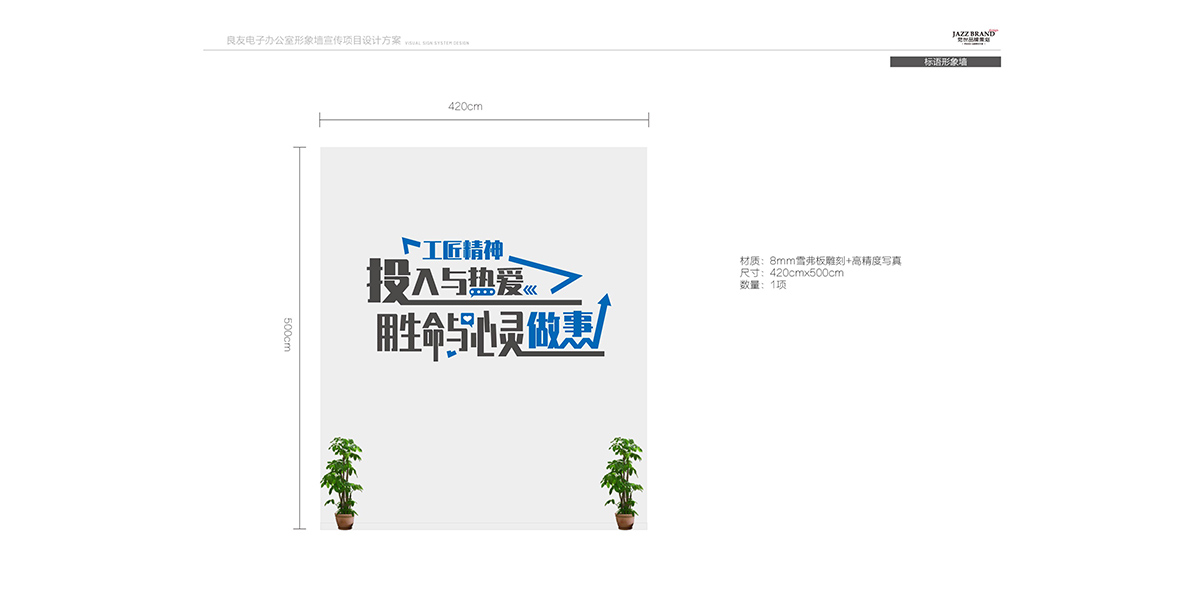Viewport: 1200px width, 600px height.
Task: Select the 标语形象墙 tab label
Action: [x=945, y=62]
